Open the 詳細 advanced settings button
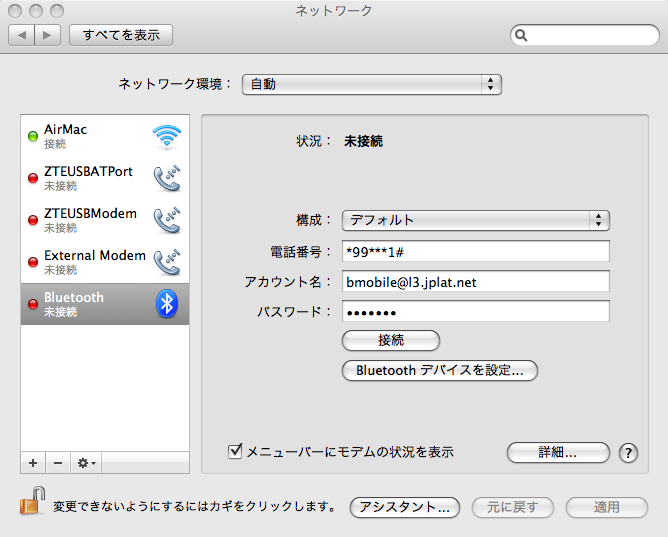The width and height of the screenshot is (668, 537). tap(558, 452)
